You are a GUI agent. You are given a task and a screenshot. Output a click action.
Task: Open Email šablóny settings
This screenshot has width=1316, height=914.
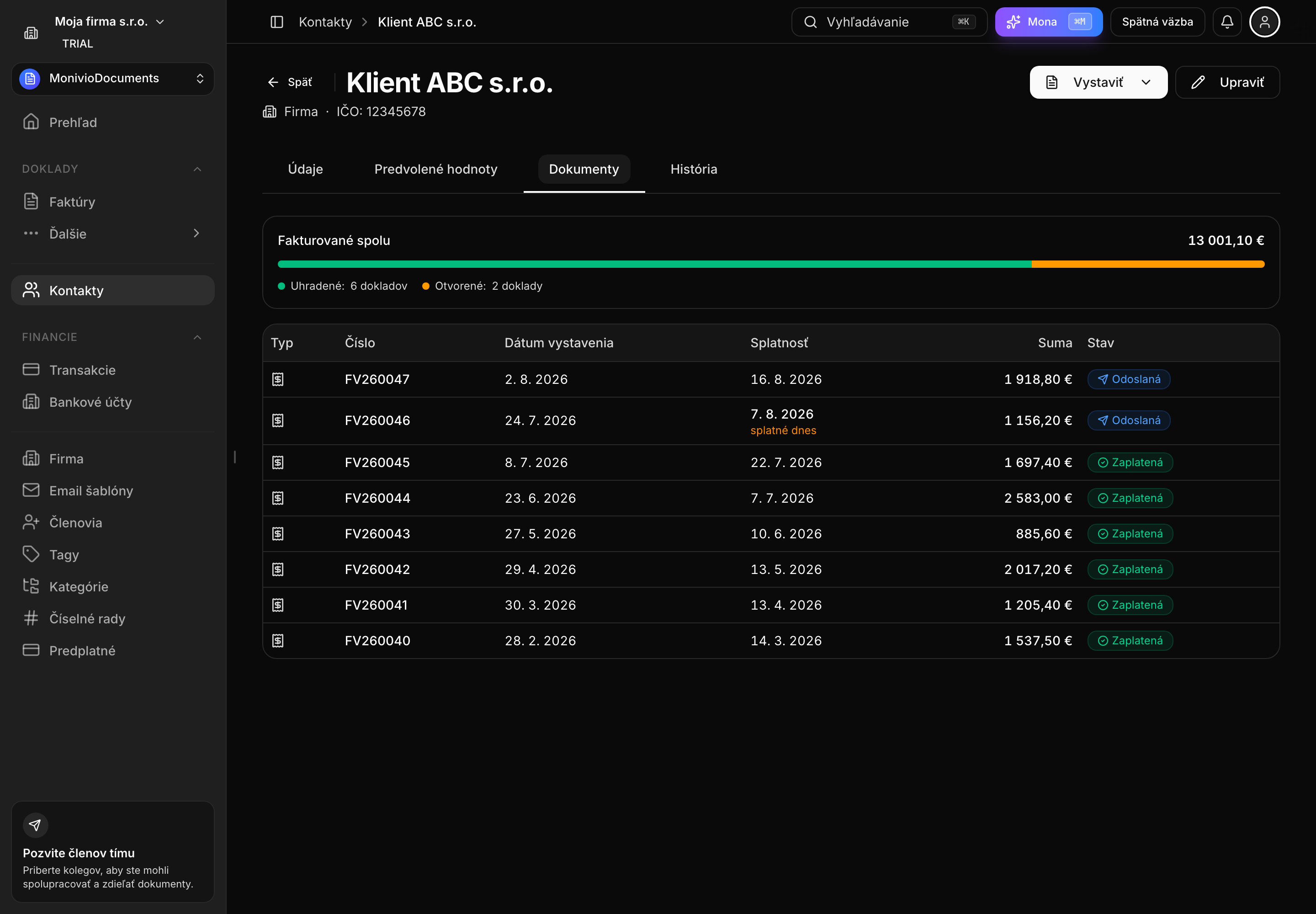[x=113, y=491]
